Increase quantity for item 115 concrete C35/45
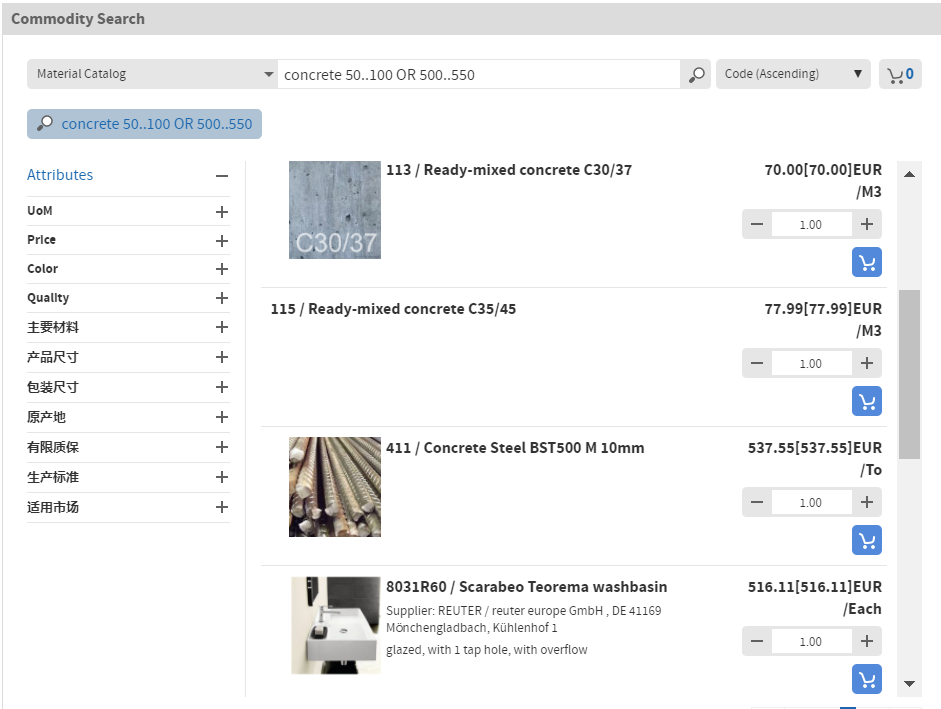 pos(867,363)
